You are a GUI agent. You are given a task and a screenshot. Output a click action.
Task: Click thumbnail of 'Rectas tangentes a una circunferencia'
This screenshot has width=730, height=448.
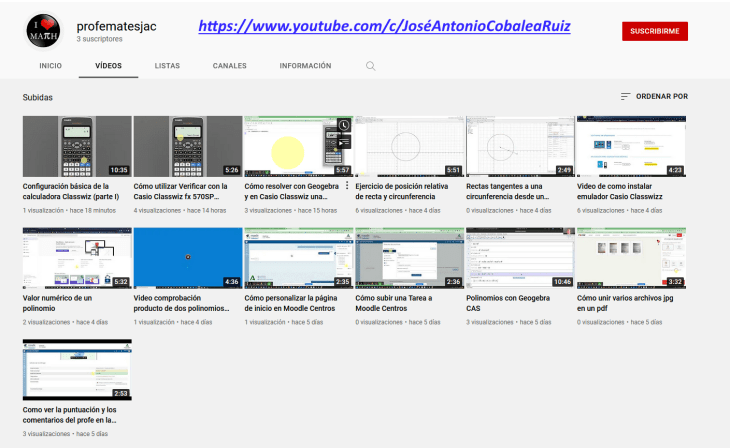coord(520,147)
